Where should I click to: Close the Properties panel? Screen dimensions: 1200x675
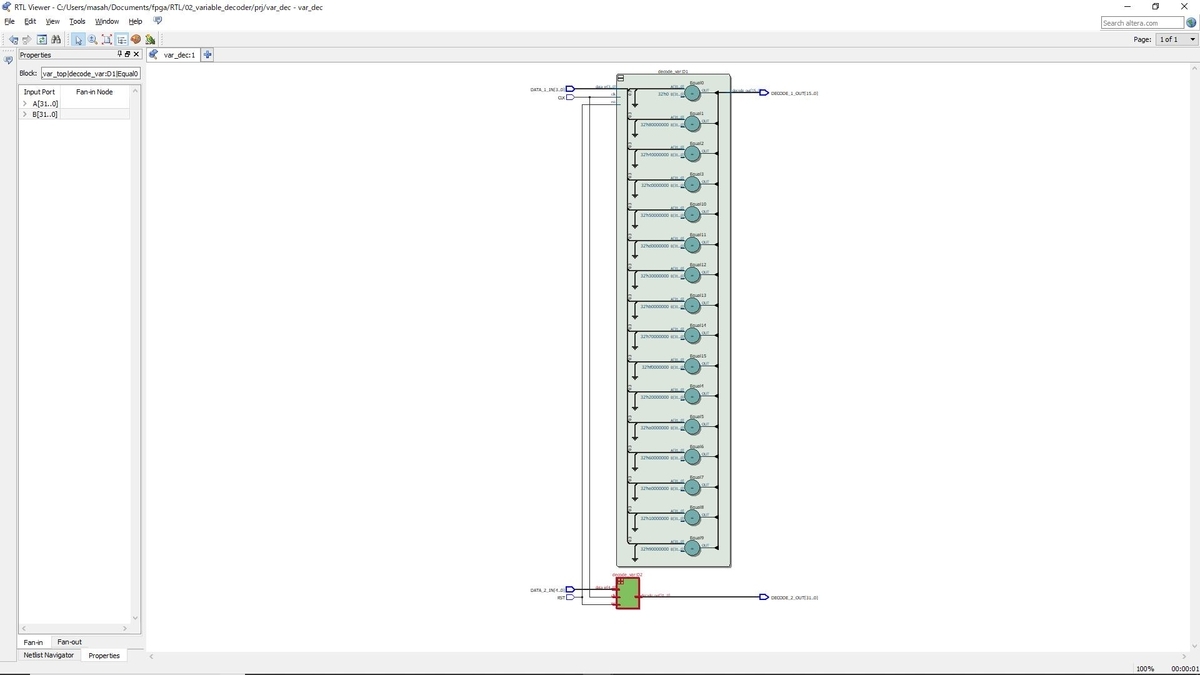(x=136, y=54)
